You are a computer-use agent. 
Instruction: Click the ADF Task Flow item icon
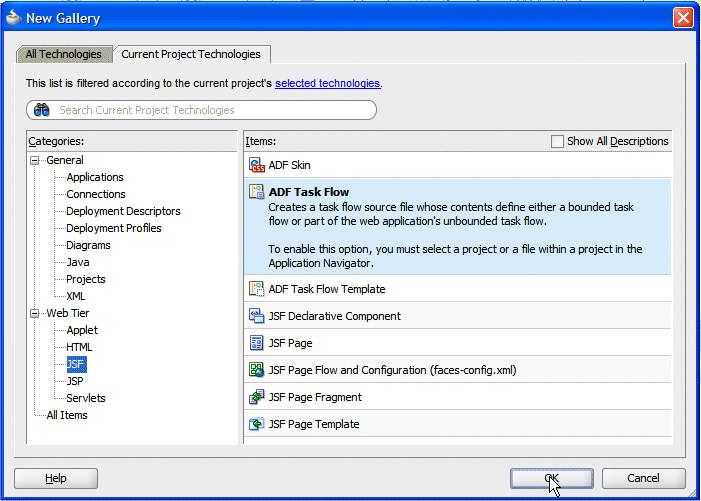click(x=256, y=192)
